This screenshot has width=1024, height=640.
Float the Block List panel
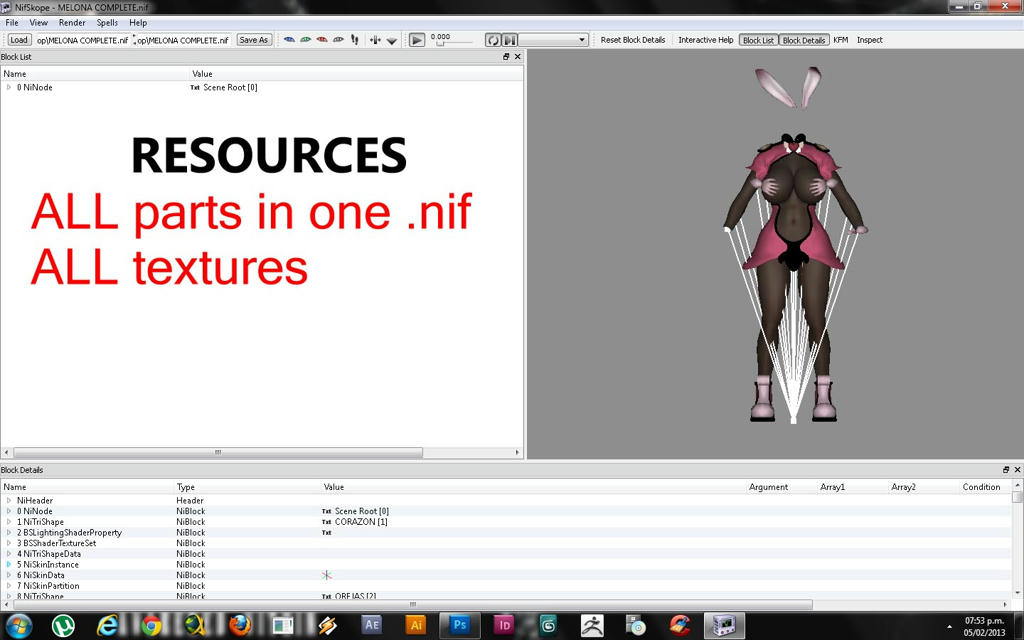click(x=506, y=57)
